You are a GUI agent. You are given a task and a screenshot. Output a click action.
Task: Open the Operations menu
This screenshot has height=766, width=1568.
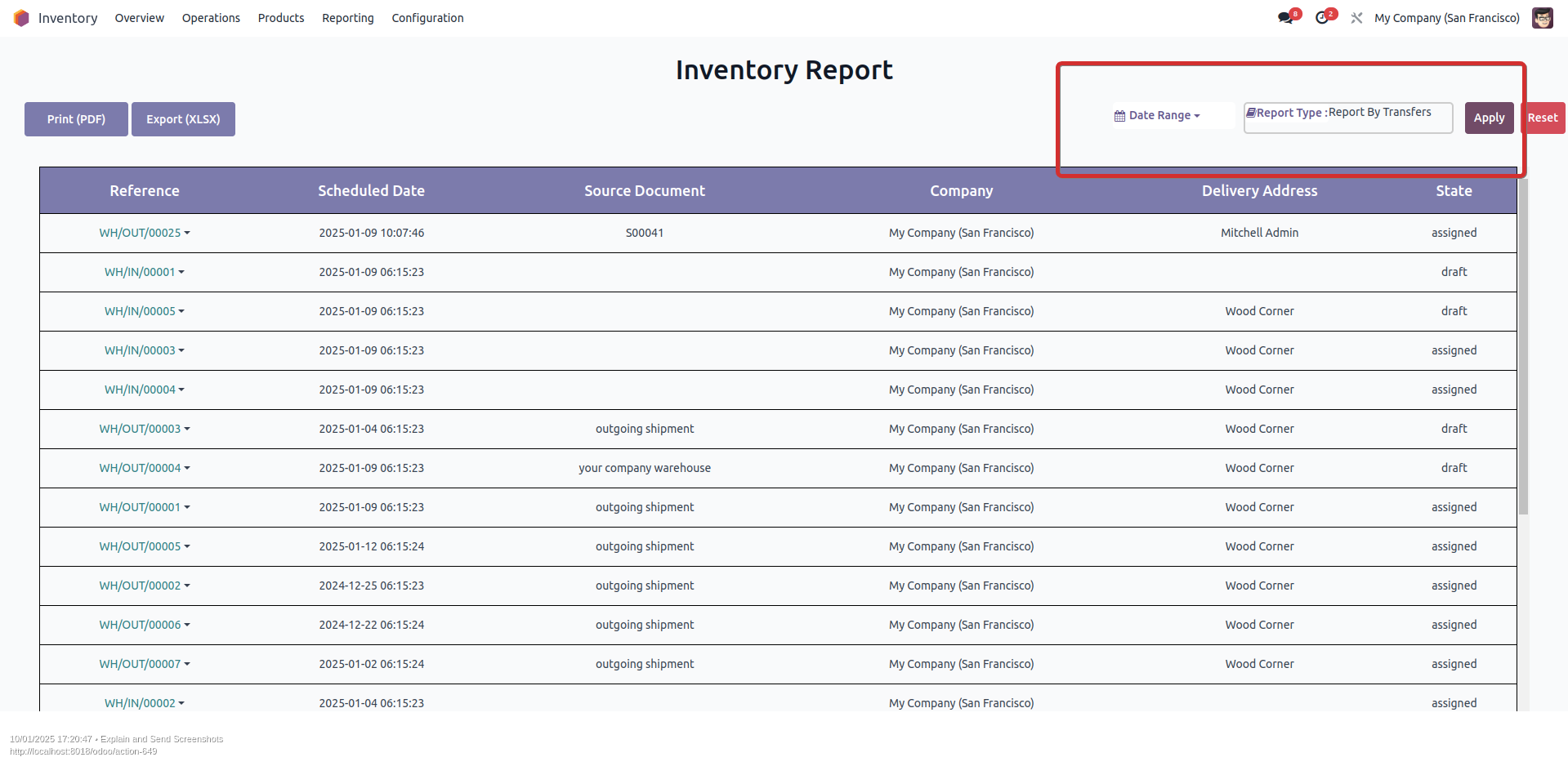point(211,18)
